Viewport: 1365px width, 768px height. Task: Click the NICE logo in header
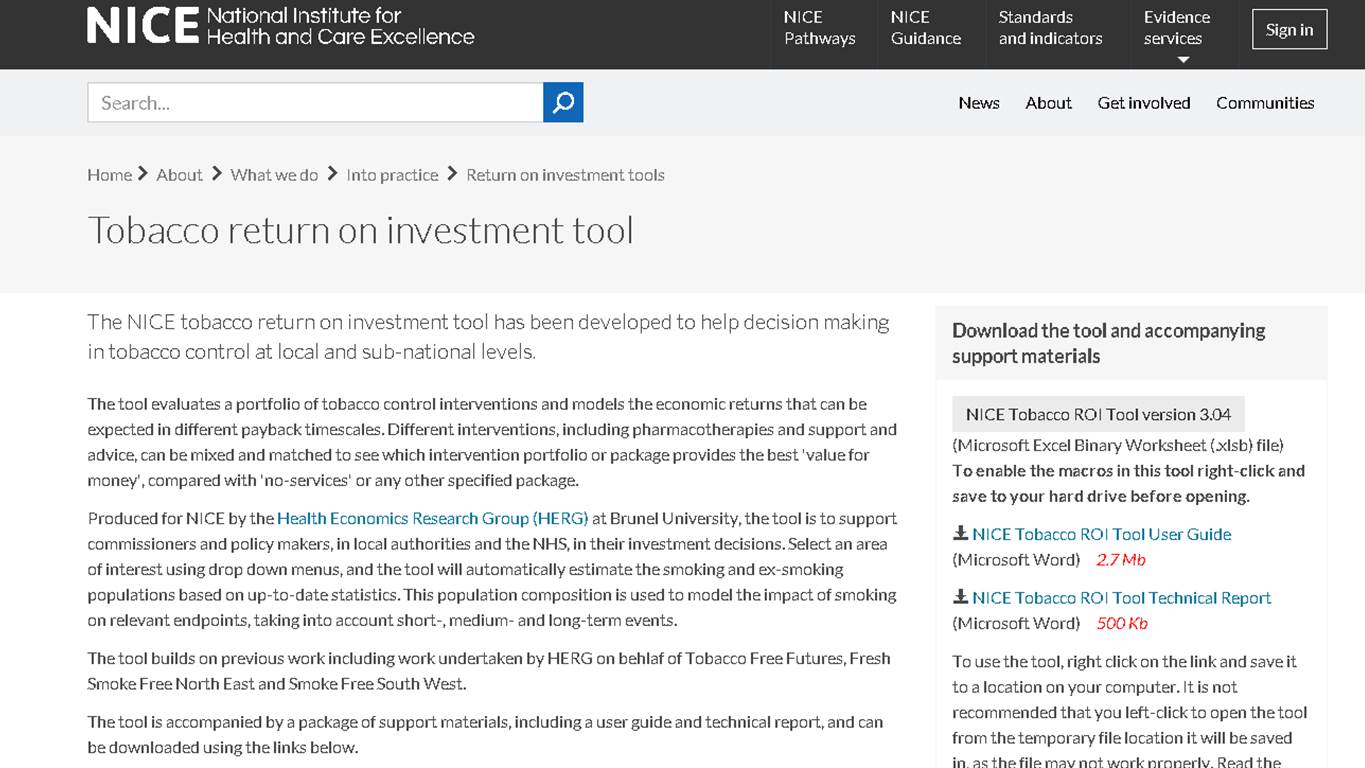click(281, 26)
